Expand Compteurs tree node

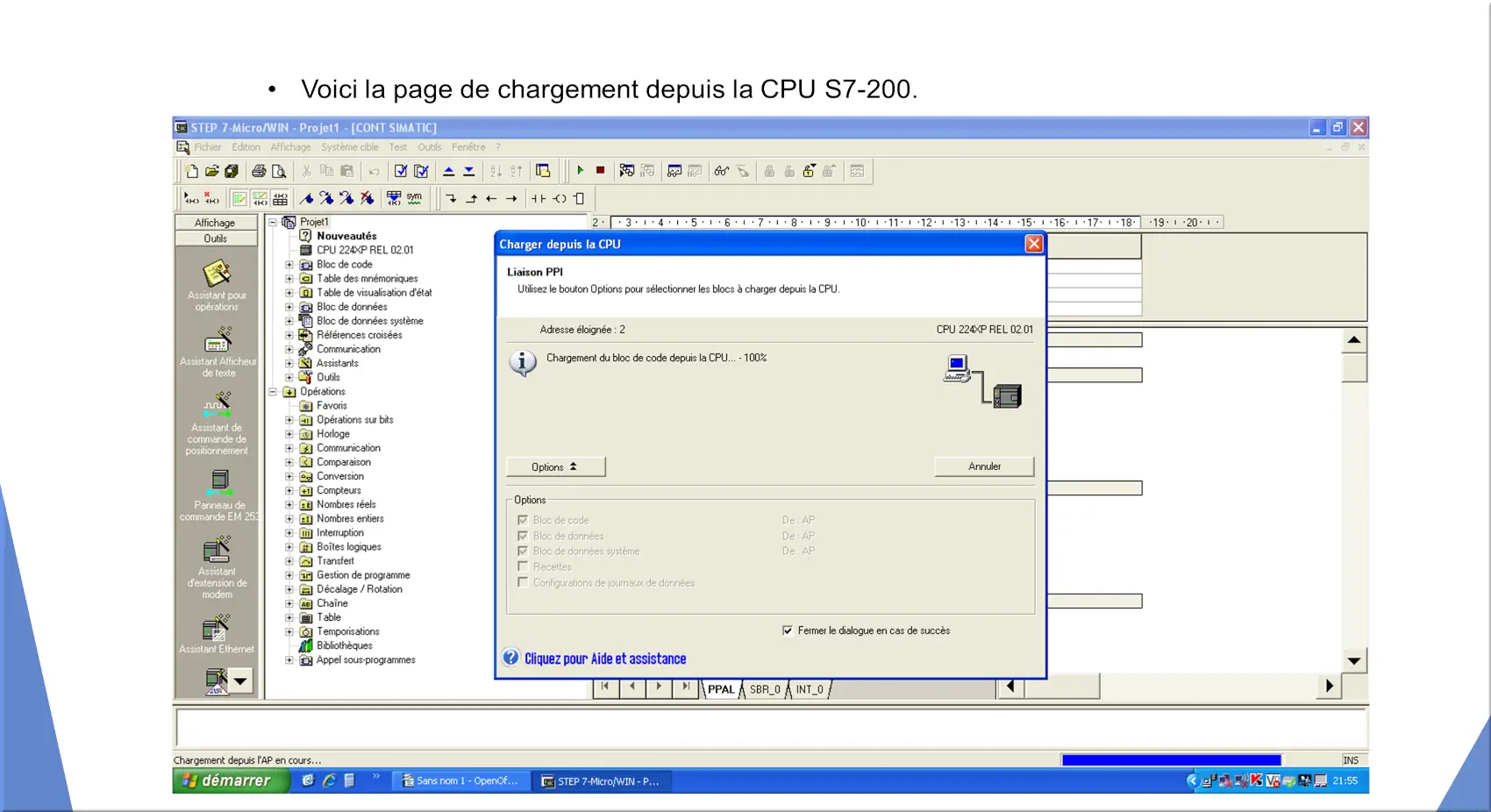pyautogui.click(x=289, y=490)
